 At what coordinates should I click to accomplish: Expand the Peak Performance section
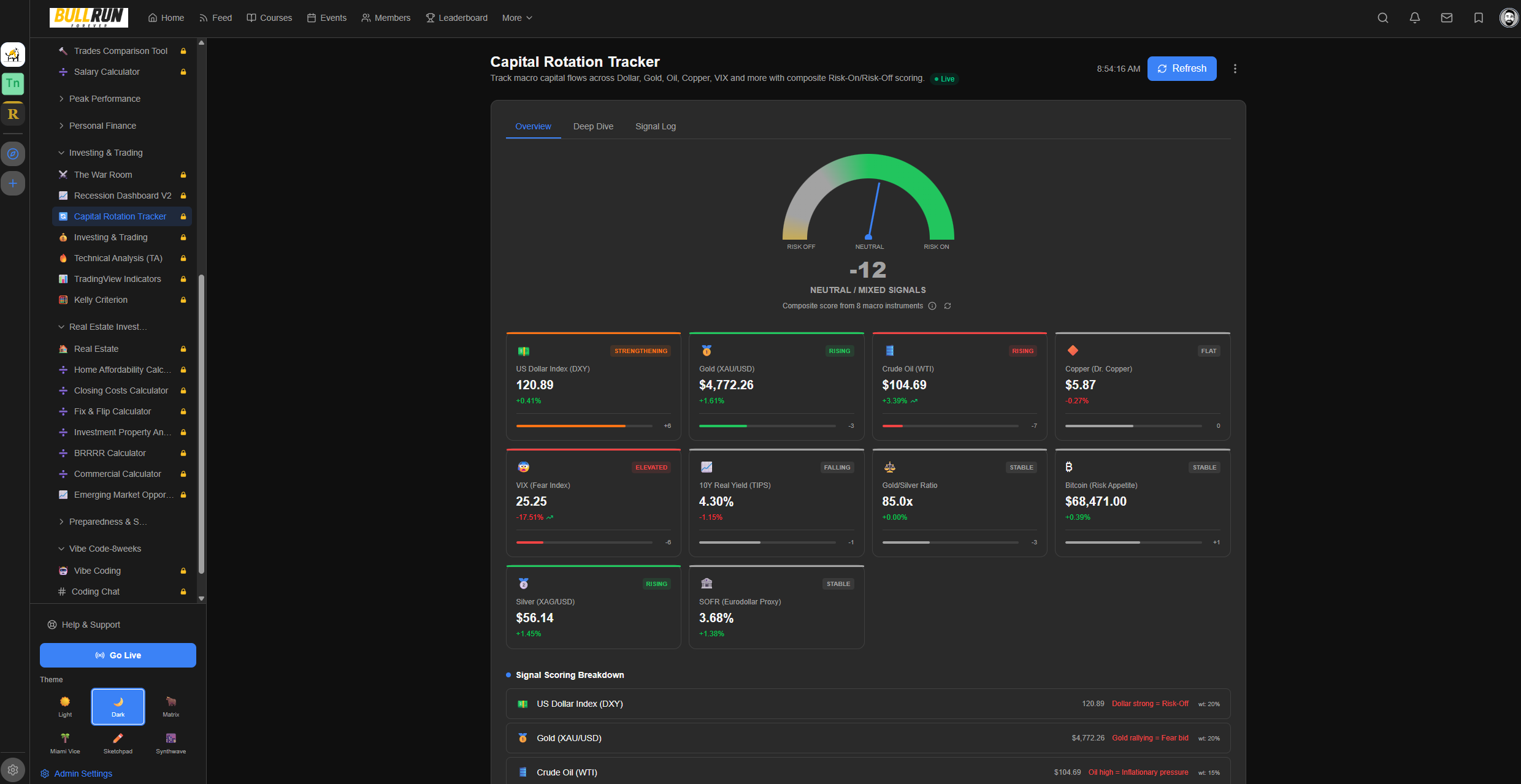[x=104, y=98]
